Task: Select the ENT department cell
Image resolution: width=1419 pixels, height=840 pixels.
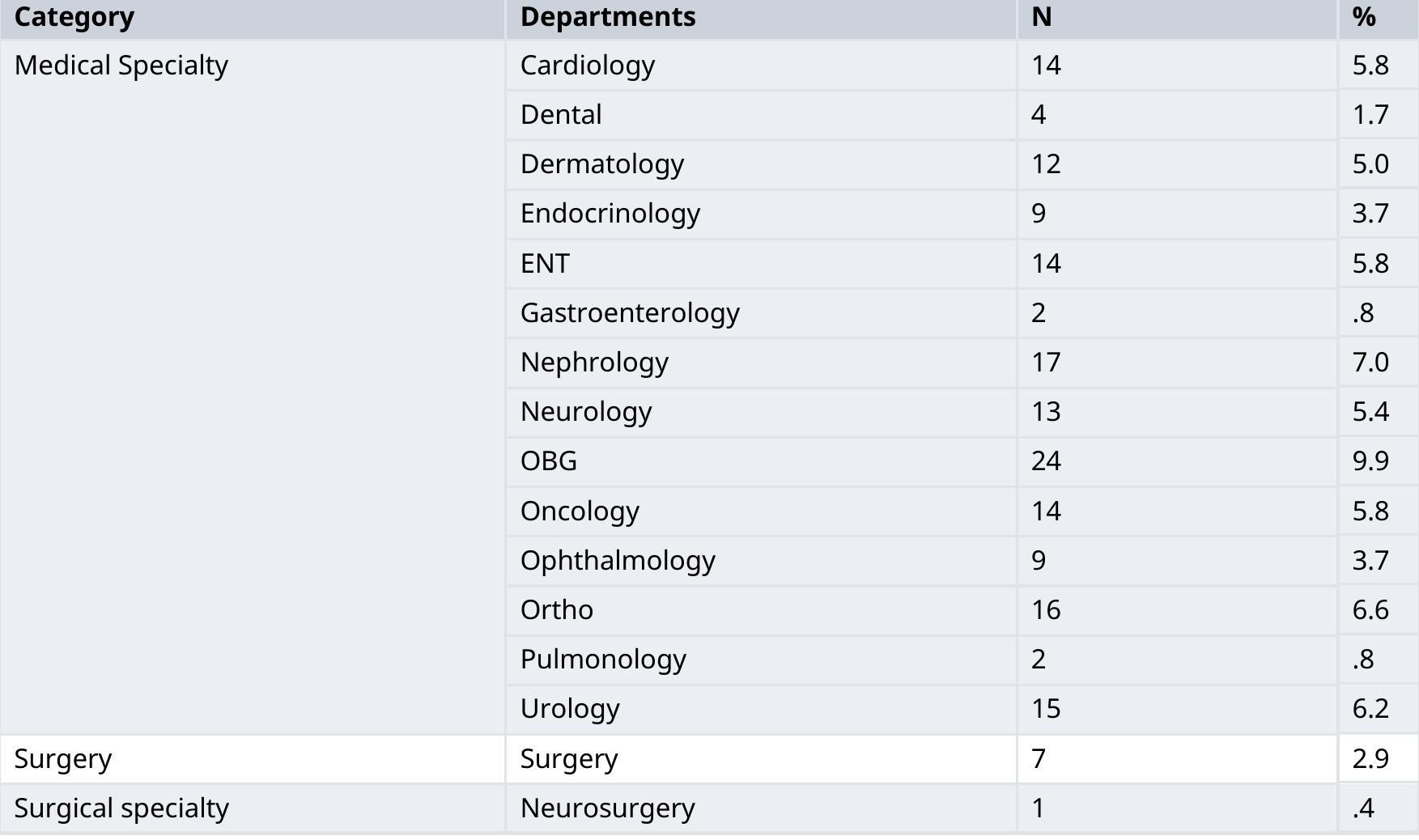Action: pos(545,264)
